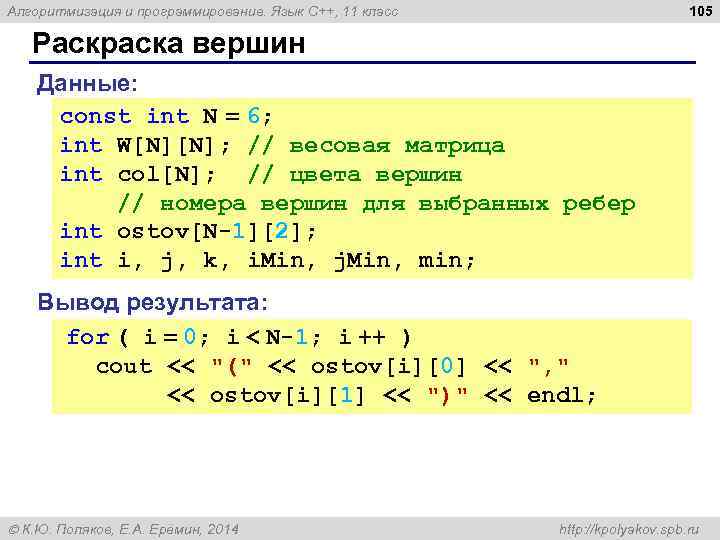Click the code "int W[N][N];"
This screenshot has height=540, width=720.
point(145,146)
